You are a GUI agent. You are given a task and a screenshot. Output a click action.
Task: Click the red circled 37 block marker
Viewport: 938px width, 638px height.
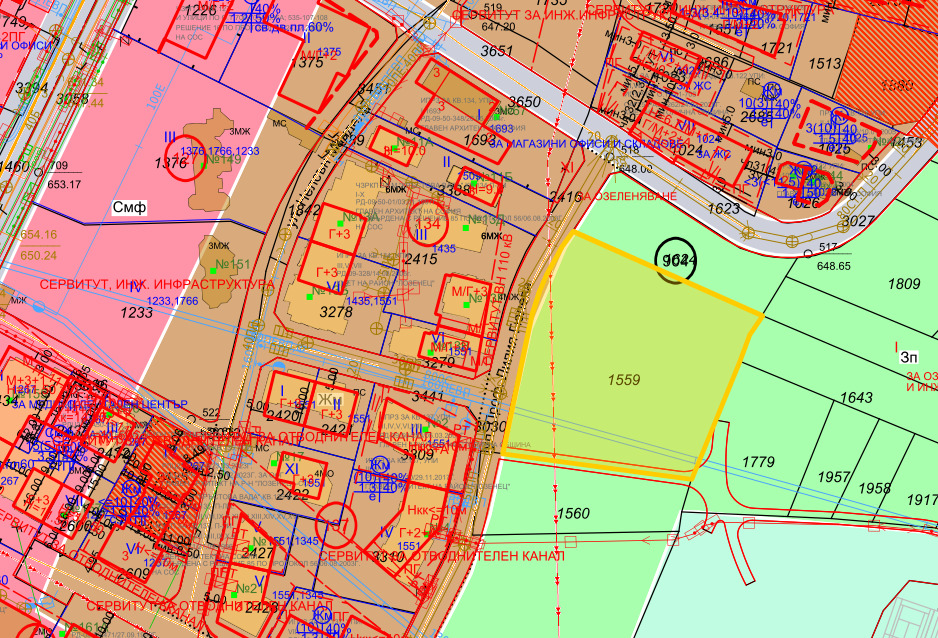click(x=336, y=525)
